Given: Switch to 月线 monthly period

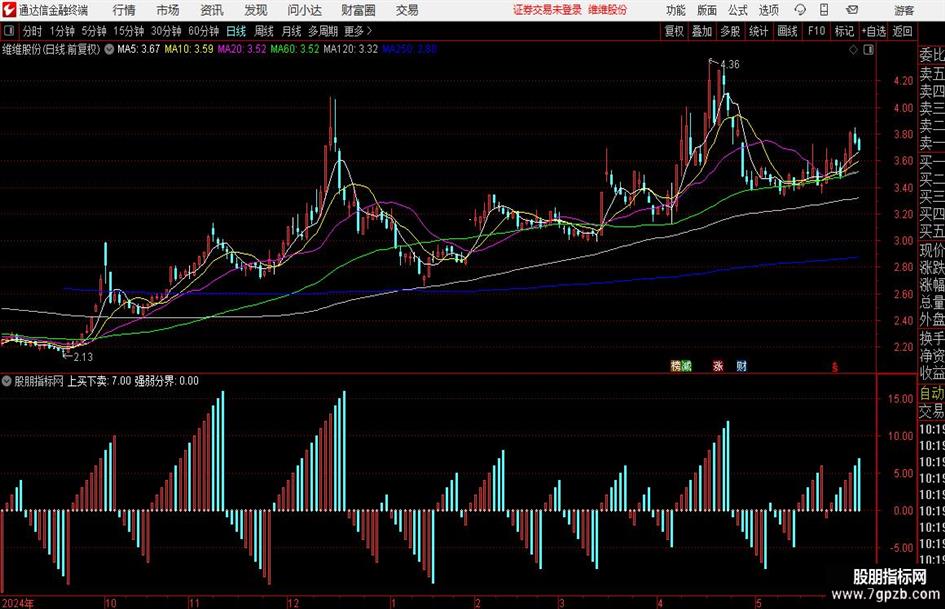Looking at the screenshot, I should point(291,31).
